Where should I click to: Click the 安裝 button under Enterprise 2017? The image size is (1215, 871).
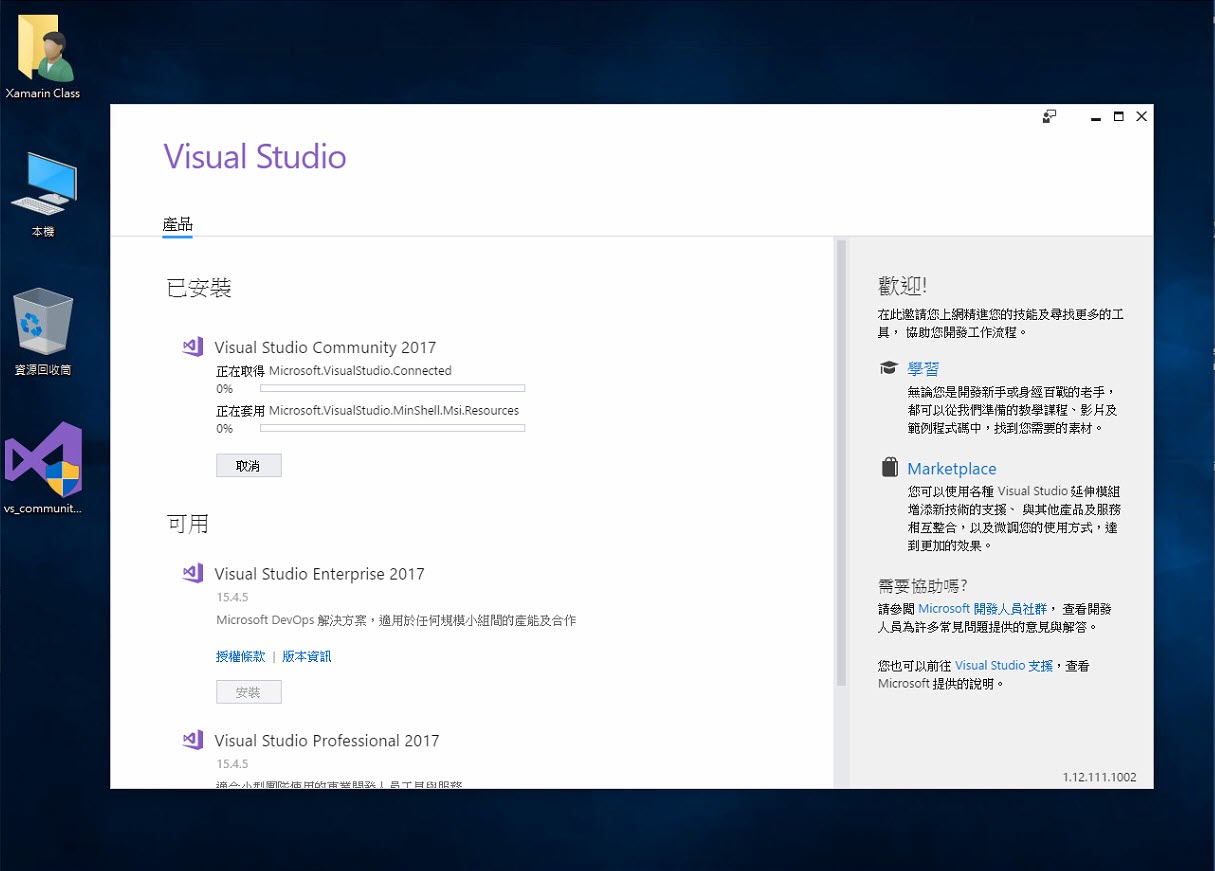[249, 692]
